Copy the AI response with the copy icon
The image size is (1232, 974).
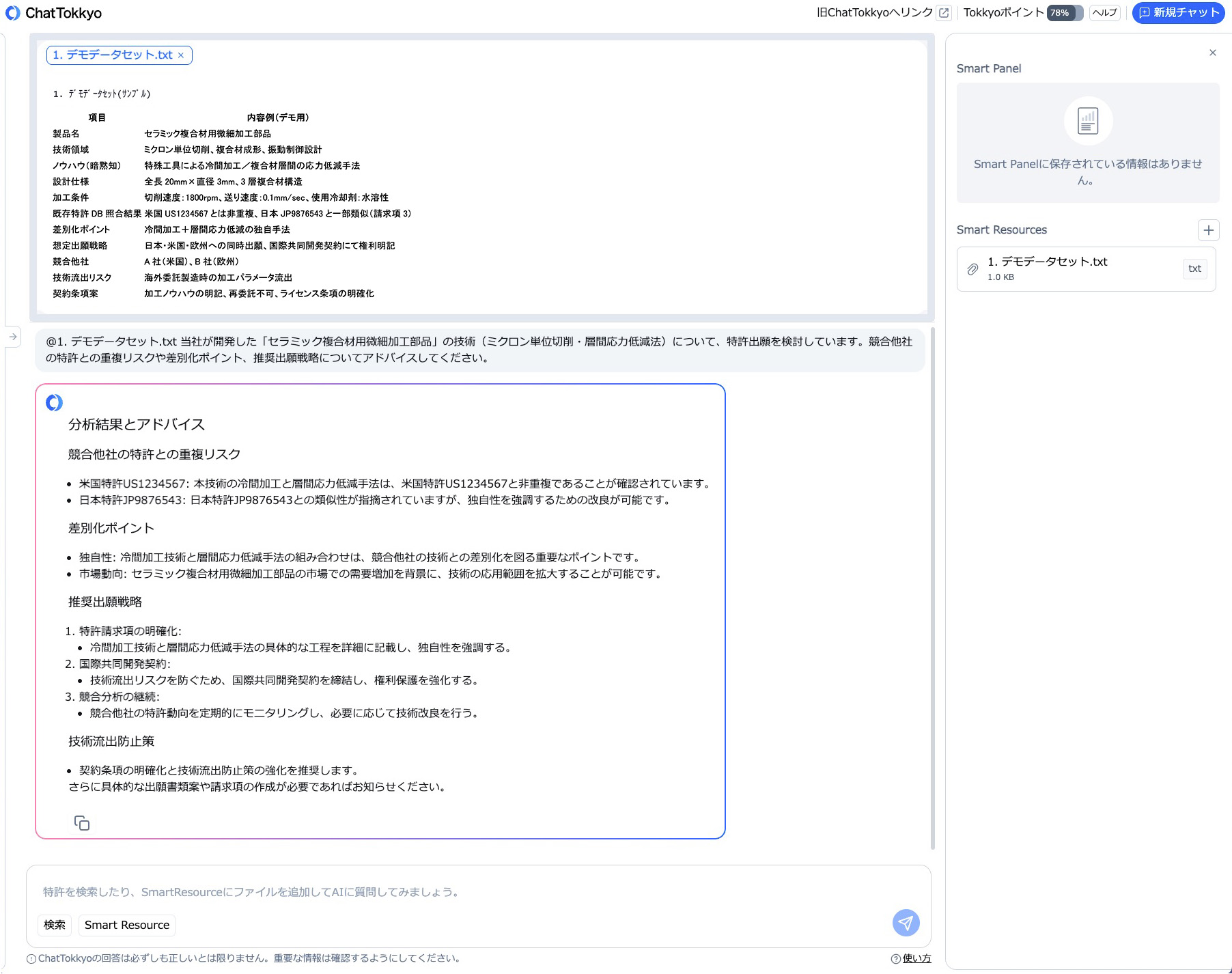click(x=82, y=823)
